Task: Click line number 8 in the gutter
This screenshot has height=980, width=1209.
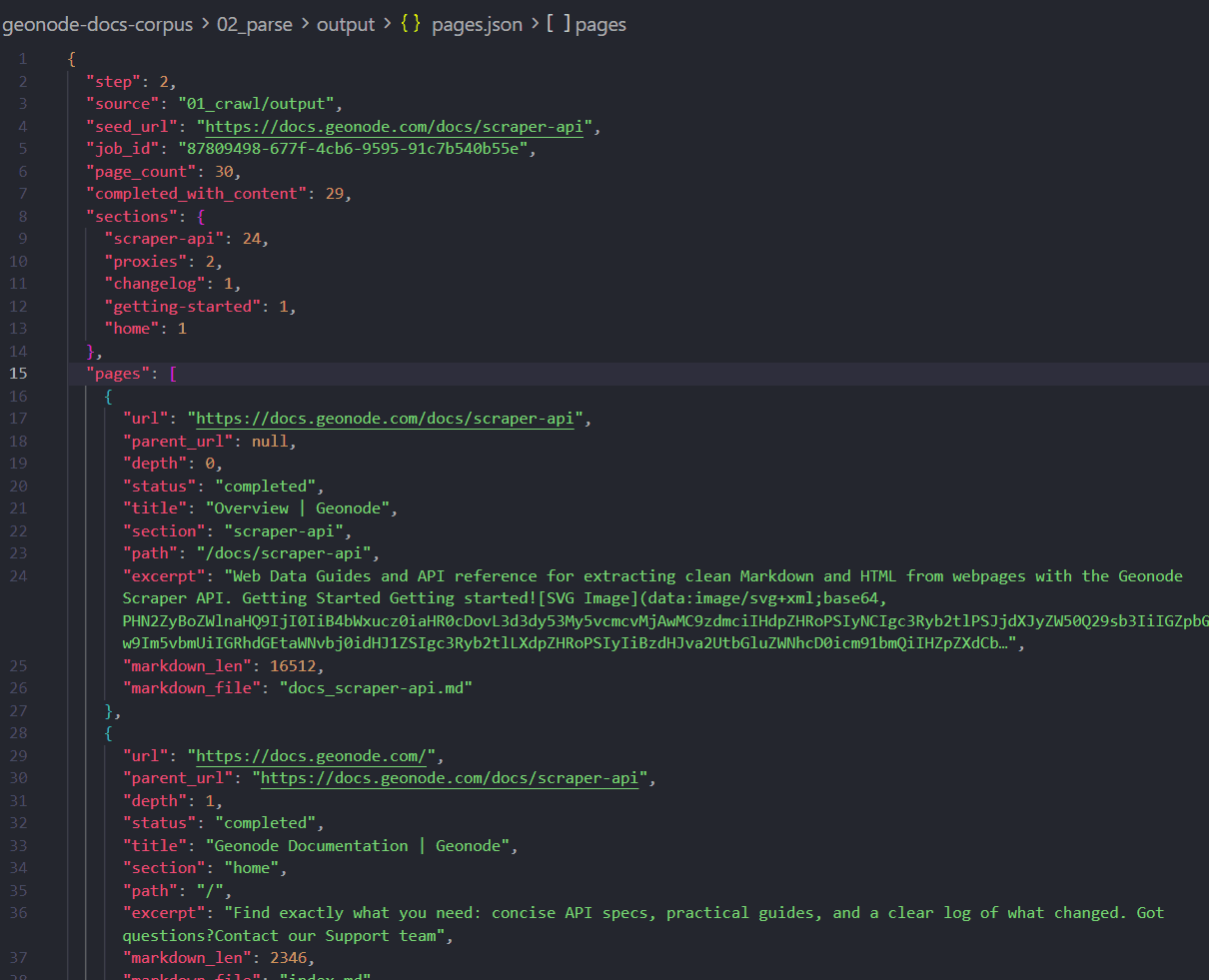Action: click(23, 217)
